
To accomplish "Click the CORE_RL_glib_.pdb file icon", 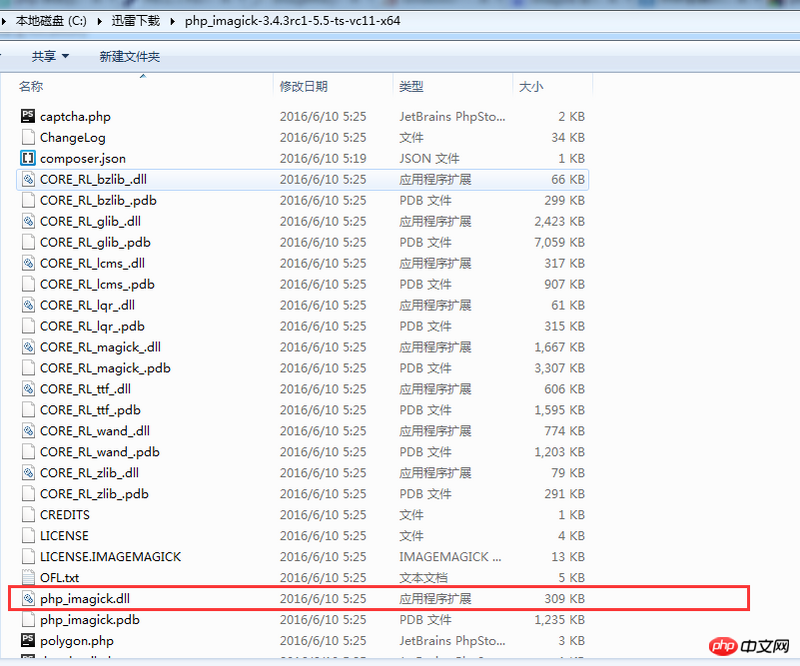I will pos(28,242).
